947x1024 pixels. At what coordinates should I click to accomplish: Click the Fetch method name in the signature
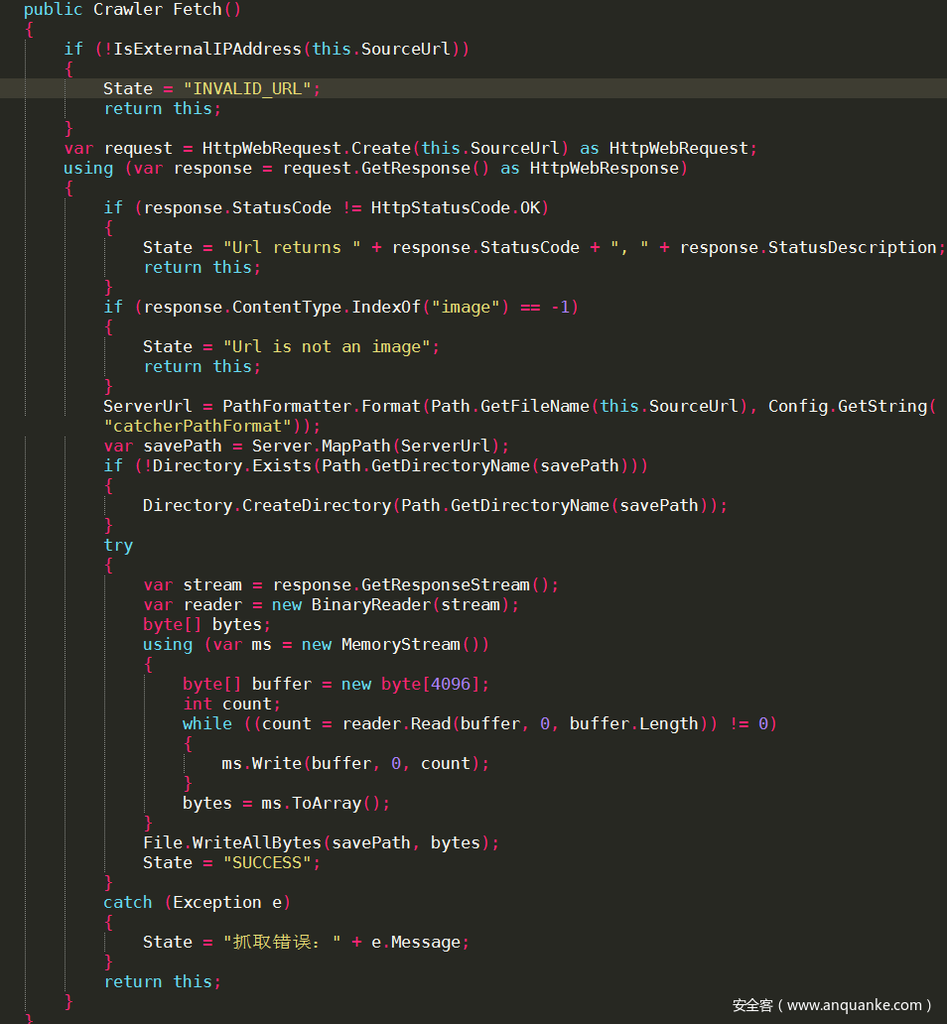(x=196, y=9)
